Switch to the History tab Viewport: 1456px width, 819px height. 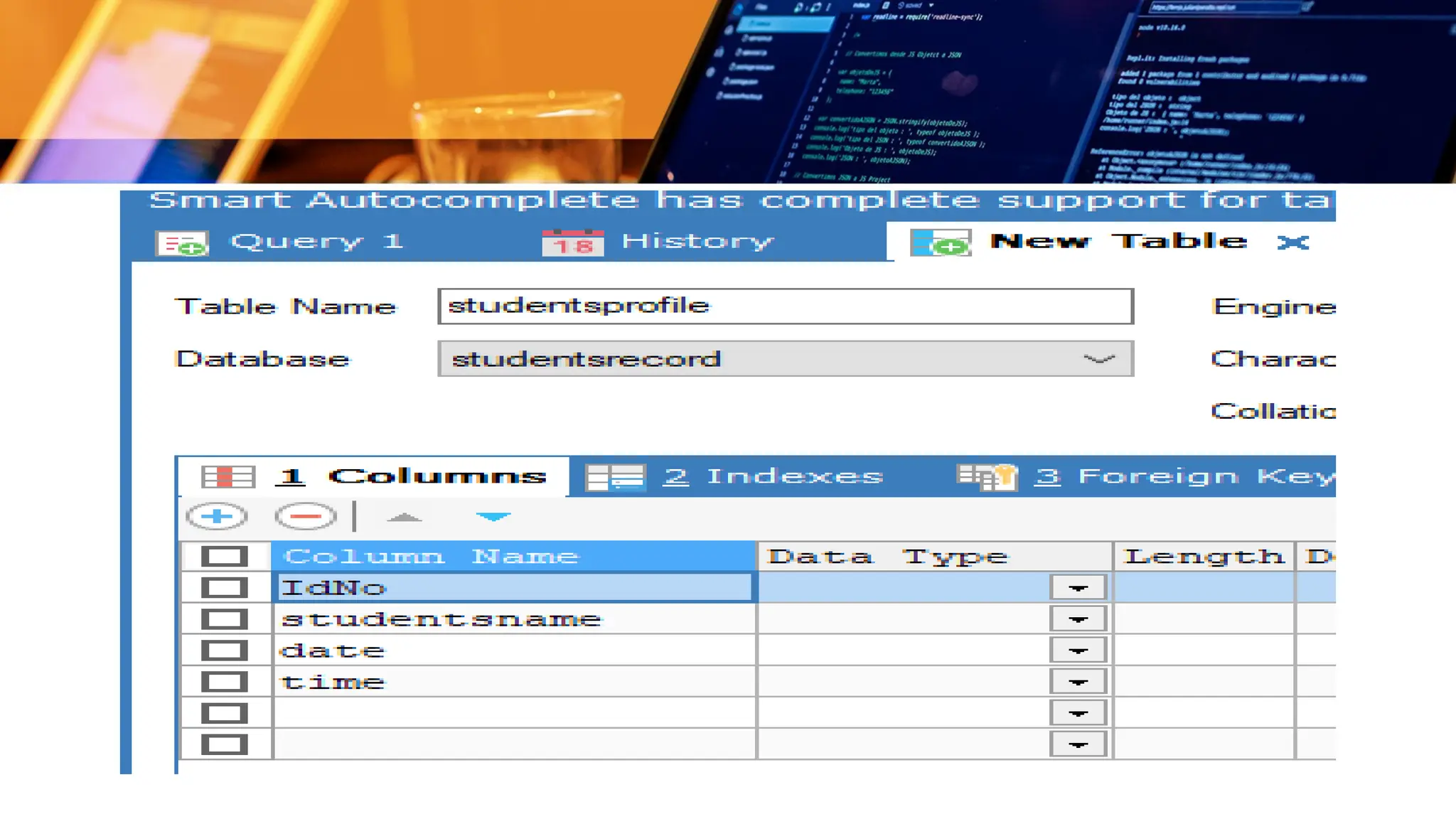tap(697, 242)
